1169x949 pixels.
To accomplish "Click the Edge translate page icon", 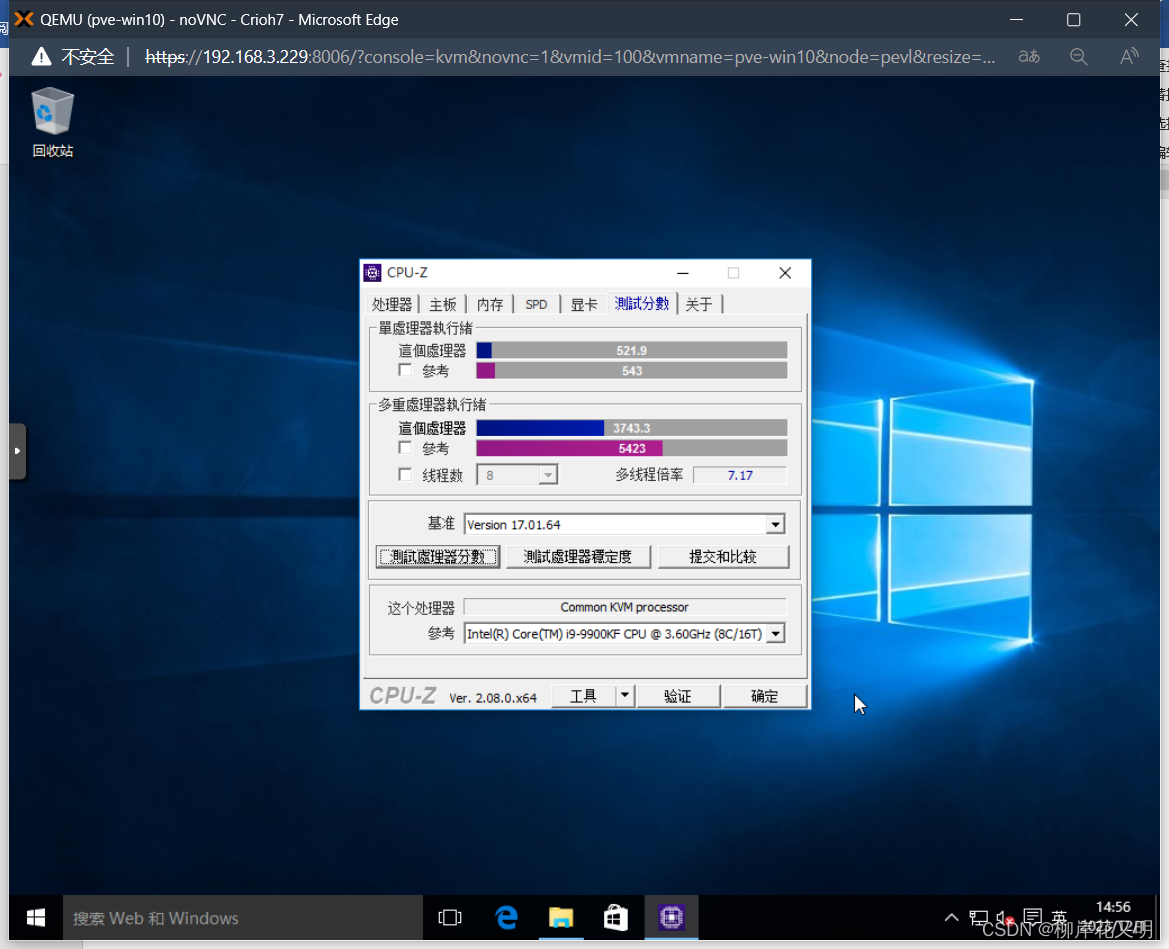I will click(x=1029, y=57).
